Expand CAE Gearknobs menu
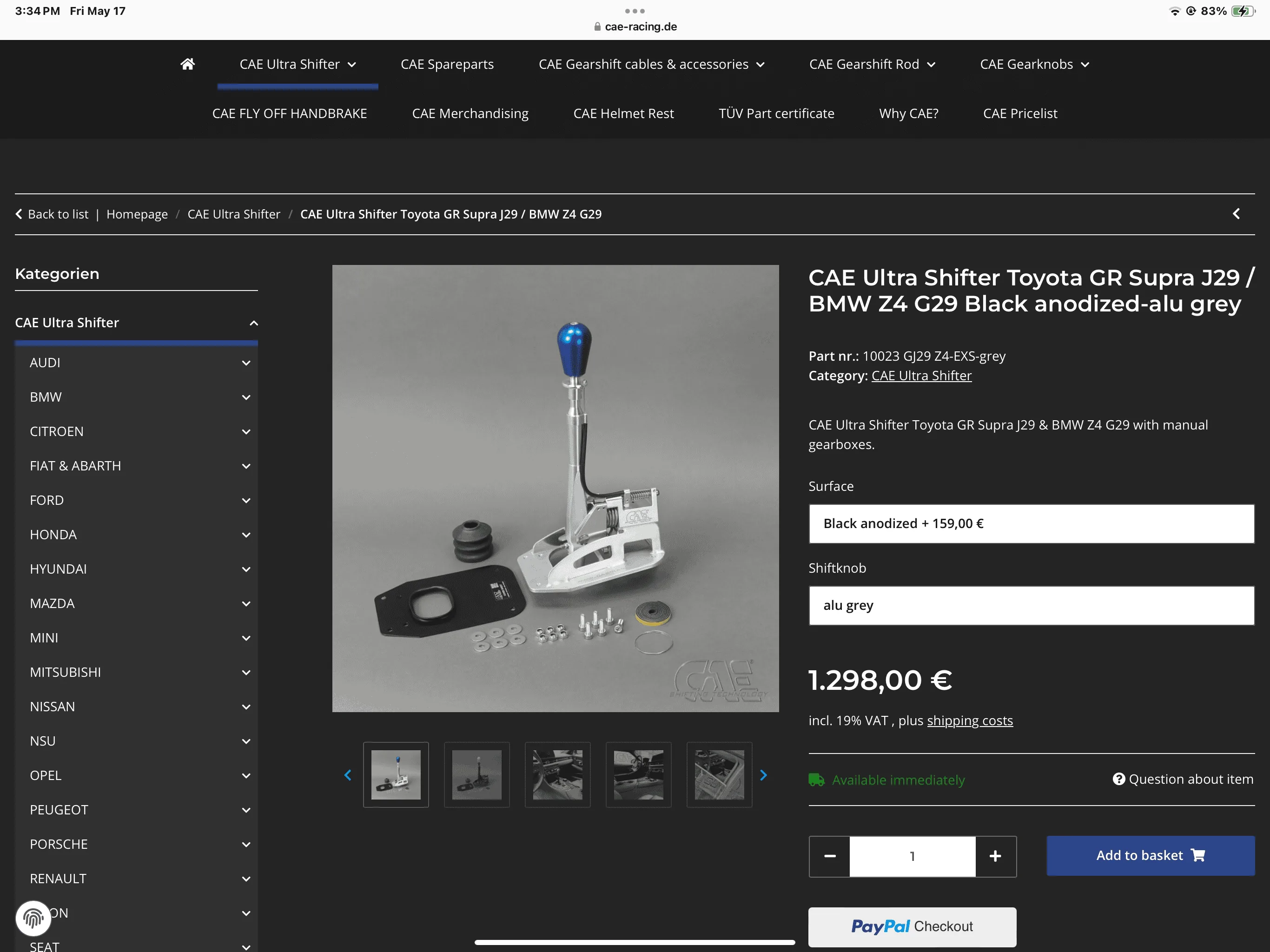 1034,64
